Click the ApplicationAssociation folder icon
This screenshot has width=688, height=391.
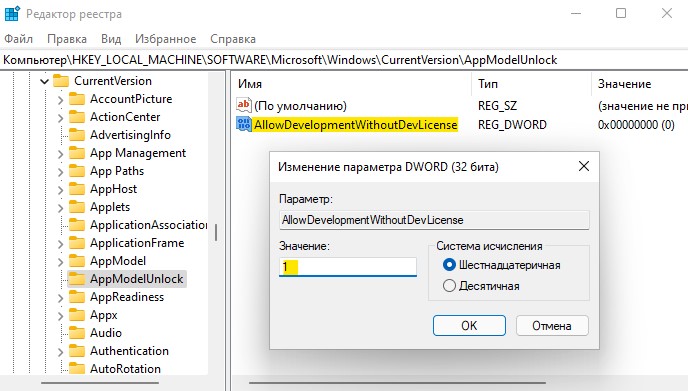77,225
